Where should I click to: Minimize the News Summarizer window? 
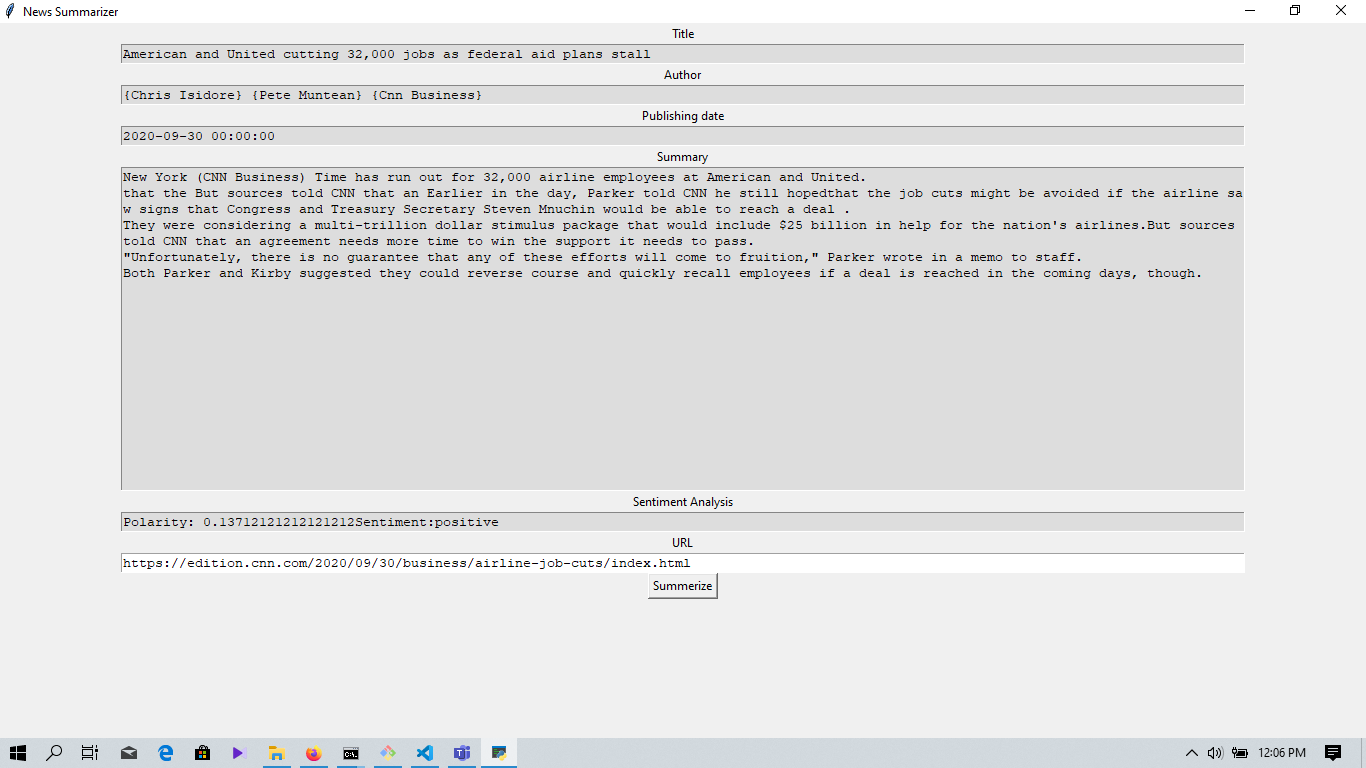click(x=1250, y=11)
